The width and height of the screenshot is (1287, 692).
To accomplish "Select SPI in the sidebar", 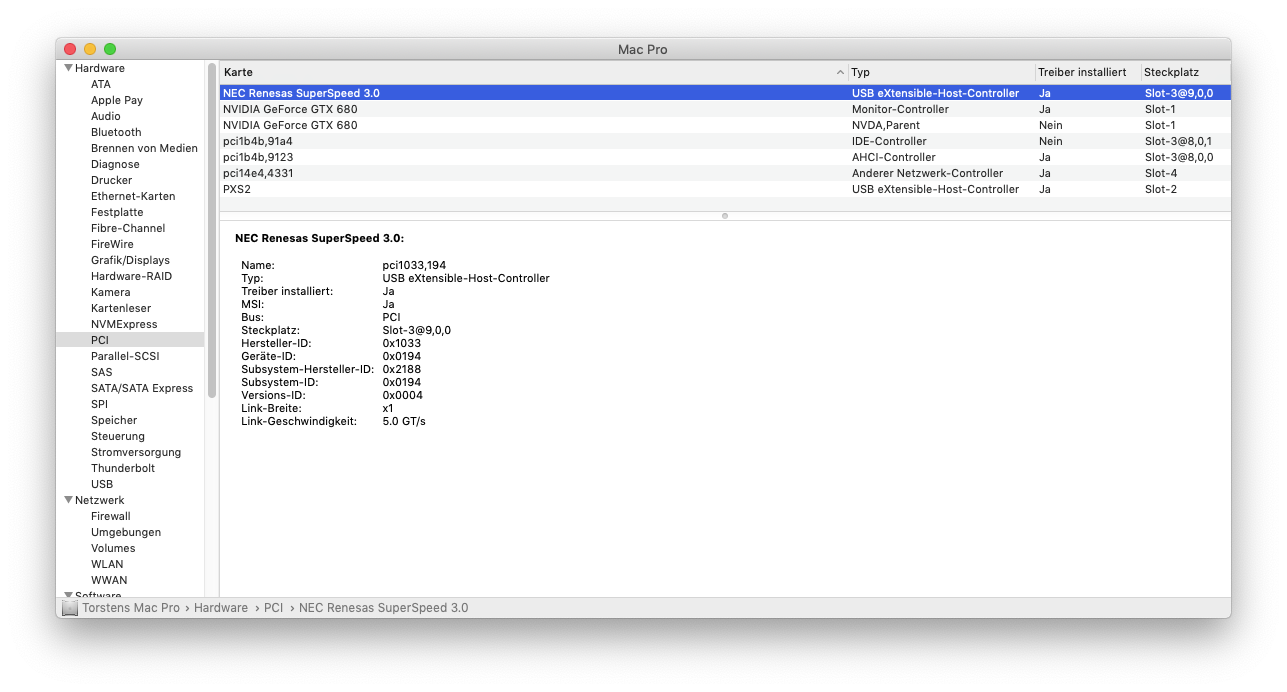I will click(99, 404).
